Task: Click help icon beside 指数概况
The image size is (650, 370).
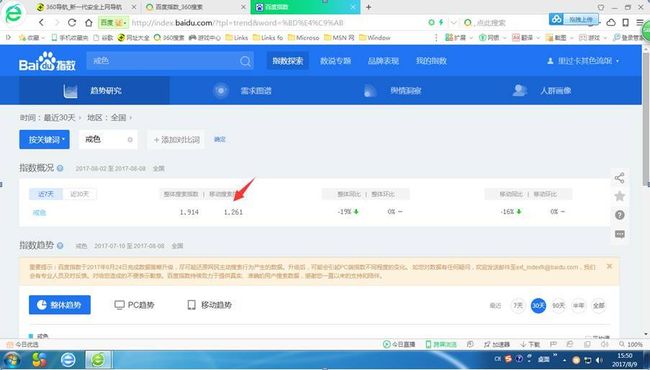Action: (x=60, y=168)
